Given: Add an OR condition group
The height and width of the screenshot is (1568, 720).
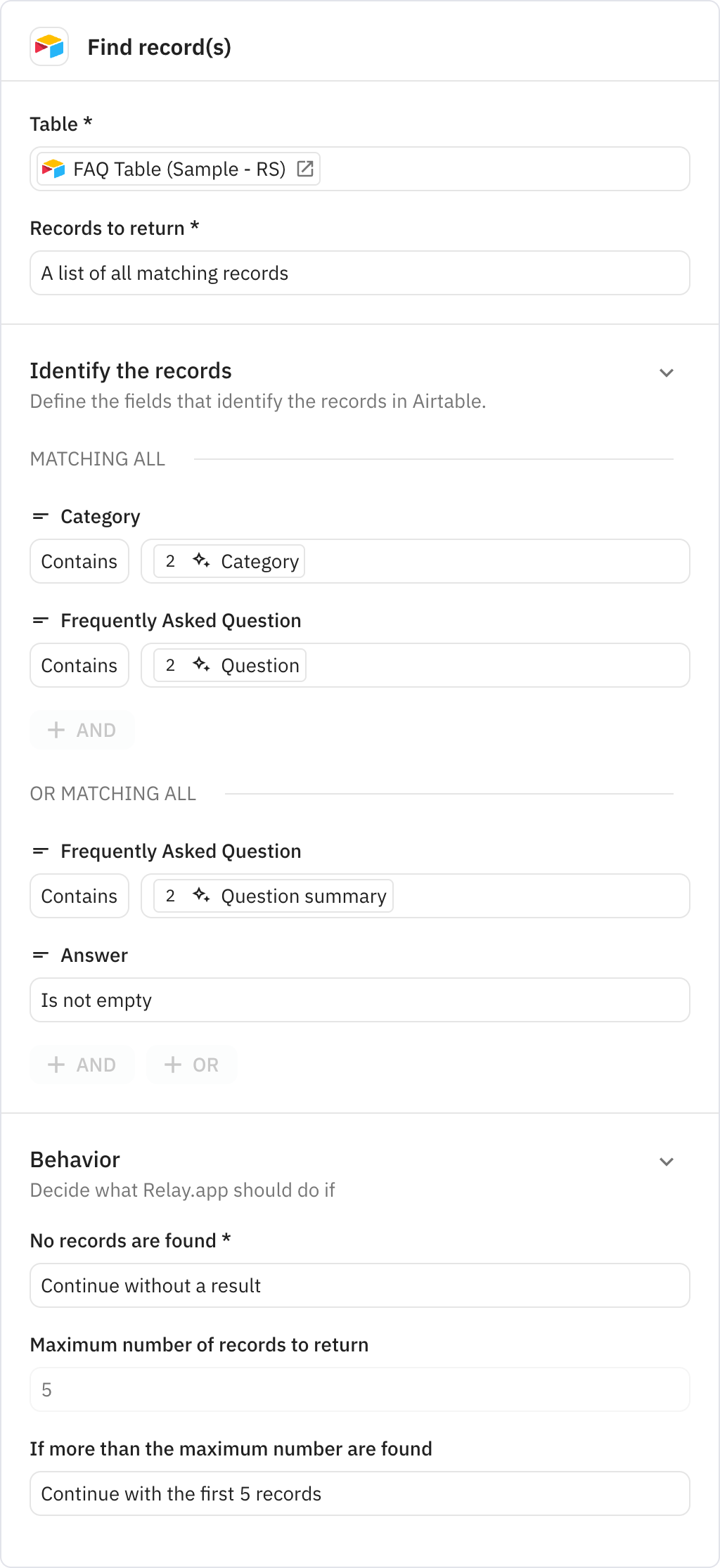Looking at the screenshot, I should tap(191, 1065).
